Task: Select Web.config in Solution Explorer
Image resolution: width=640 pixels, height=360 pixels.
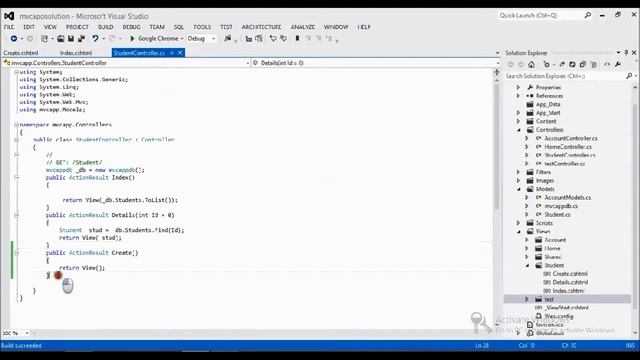Action: click(559, 316)
